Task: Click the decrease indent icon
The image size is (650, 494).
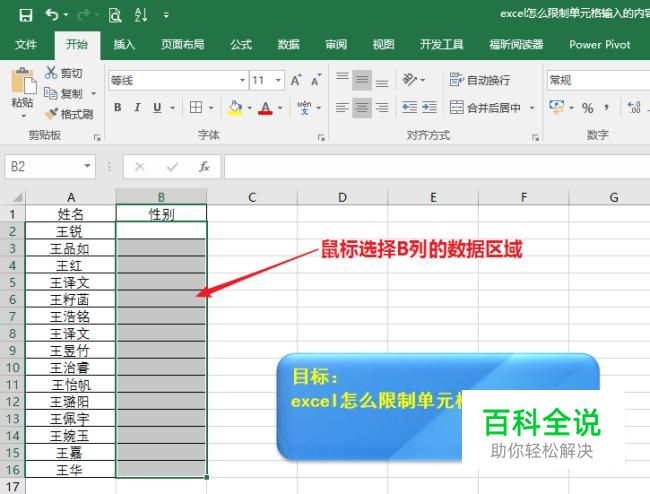Action: pyautogui.click(x=410, y=108)
